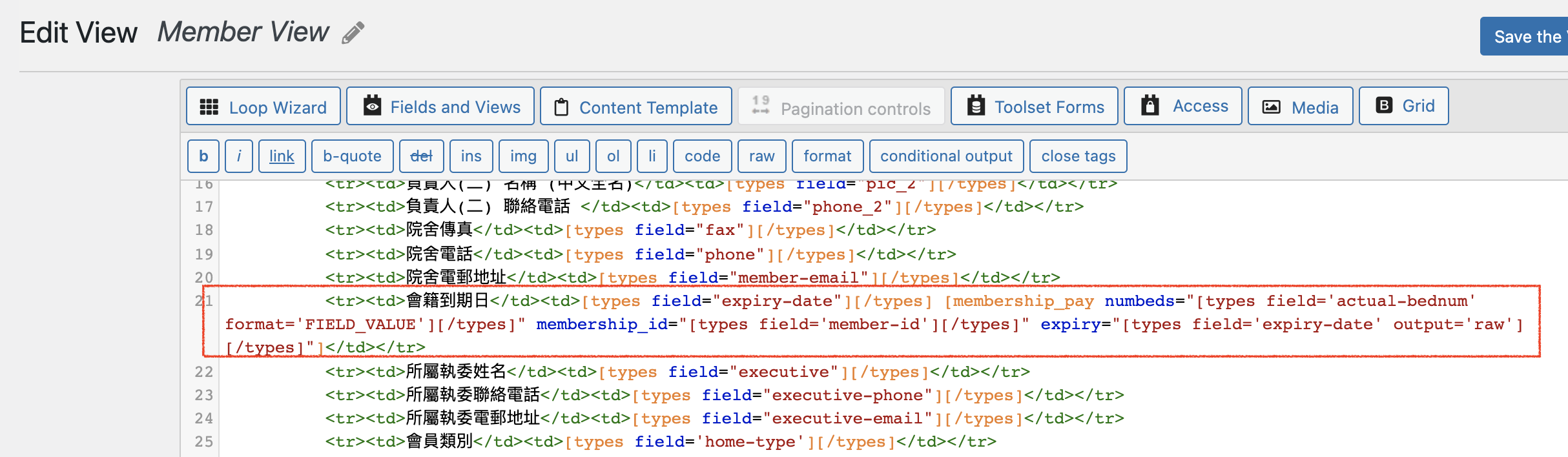Open the Grid button
The height and width of the screenshot is (457, 1568).
pos(1404,107)
